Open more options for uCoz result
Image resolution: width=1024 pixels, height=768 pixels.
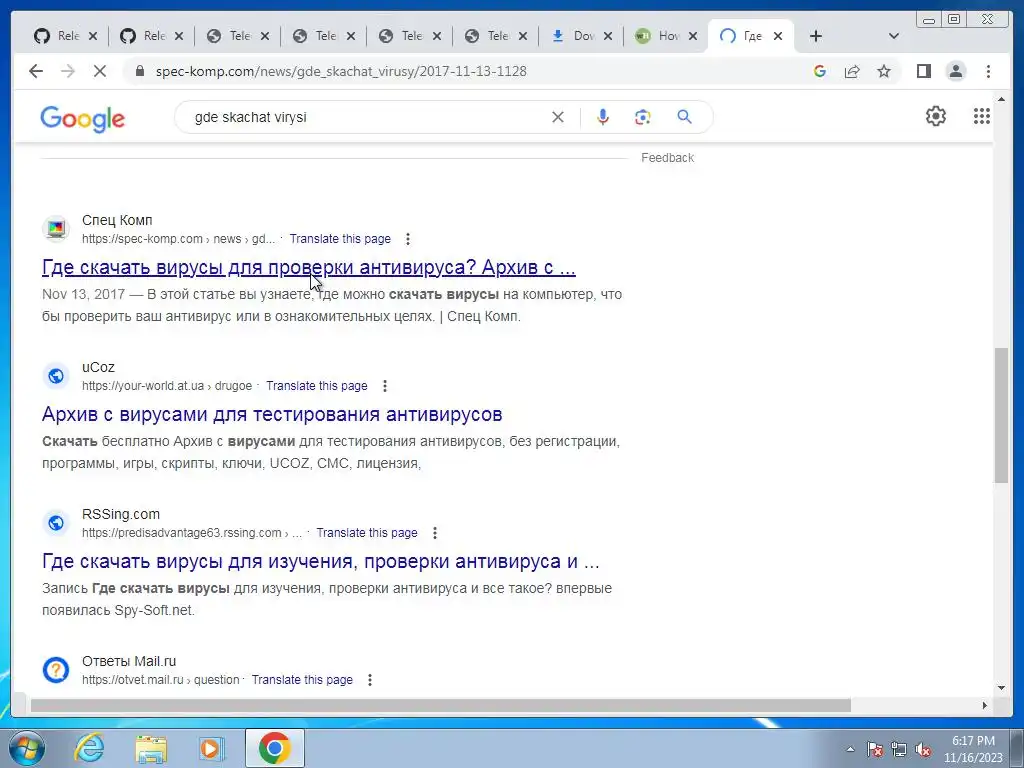click(385, 386)
